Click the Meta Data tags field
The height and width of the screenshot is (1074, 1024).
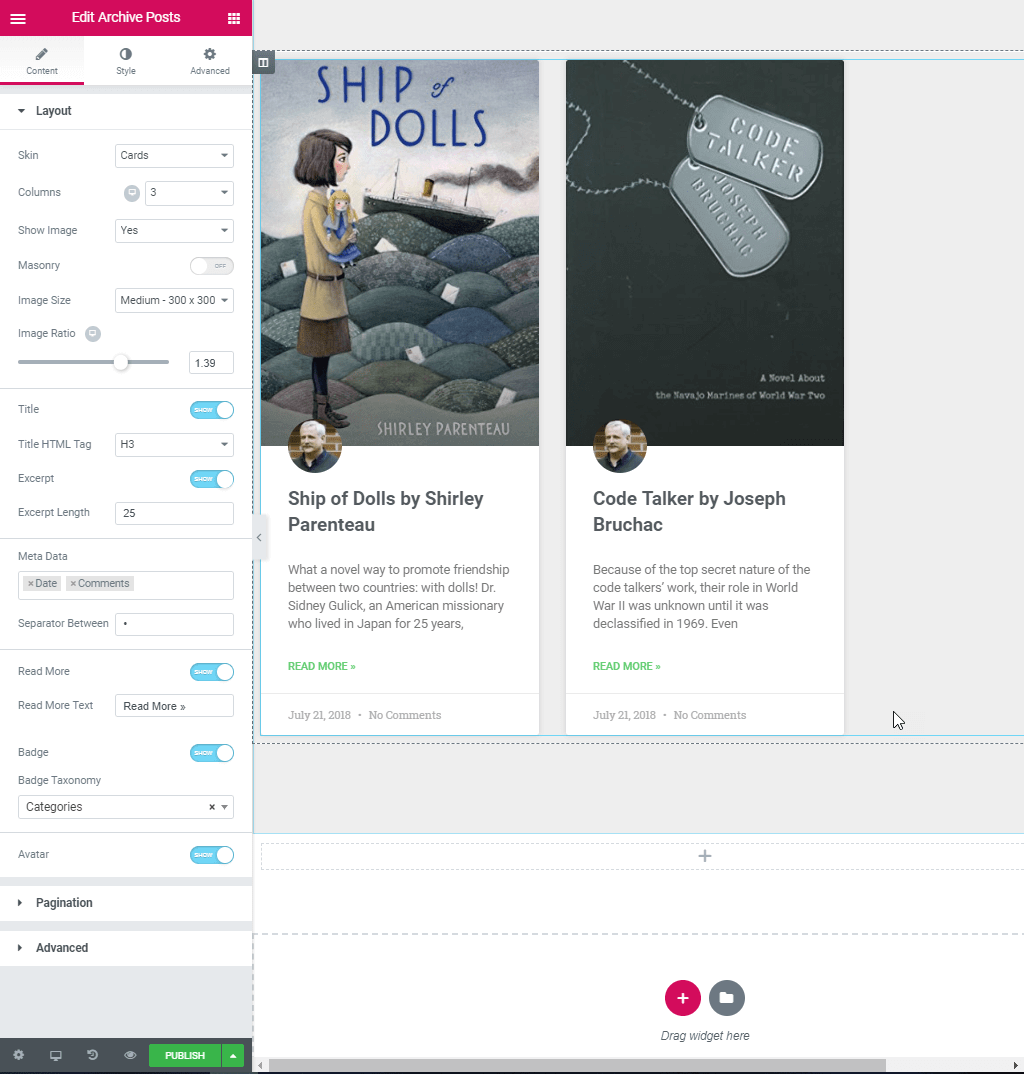click(126, 586)
